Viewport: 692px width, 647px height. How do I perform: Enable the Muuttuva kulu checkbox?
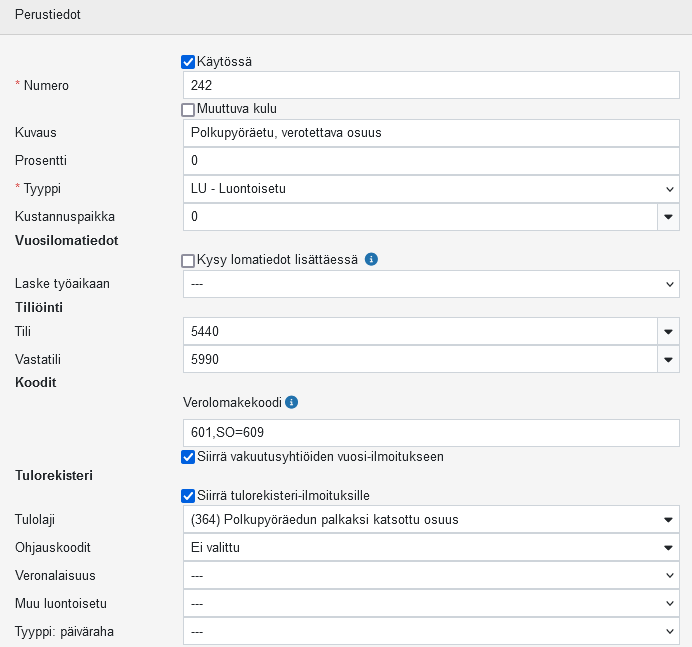coord(188,109)
